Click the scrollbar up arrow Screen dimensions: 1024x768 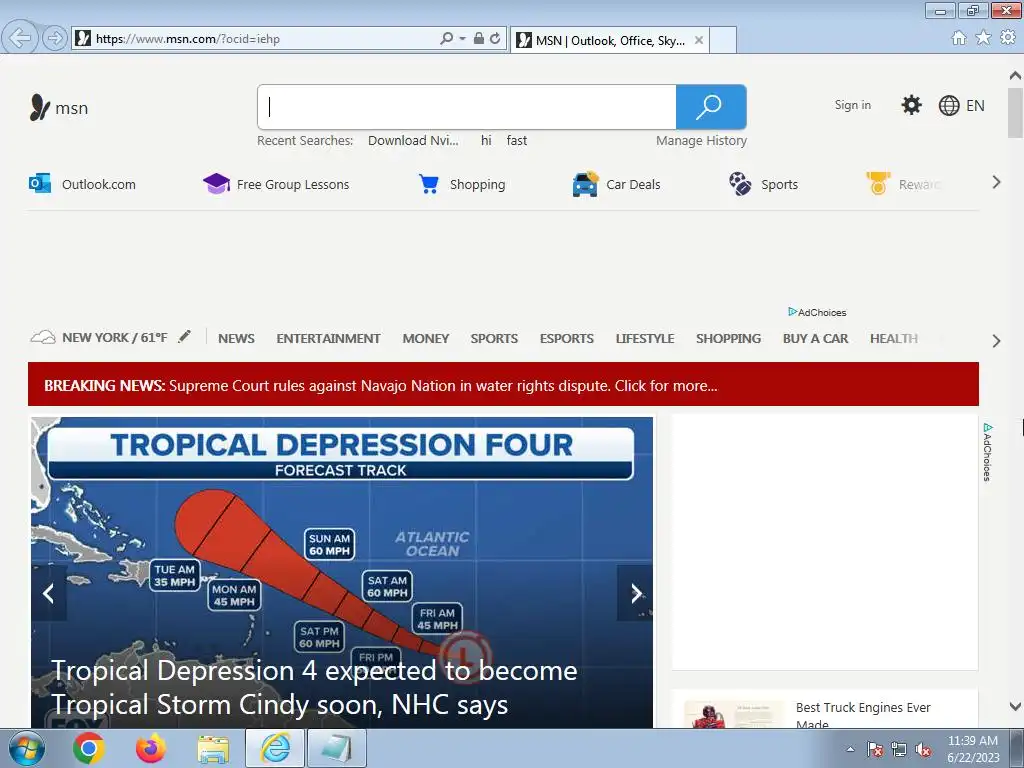click(x=1015, y=76)
